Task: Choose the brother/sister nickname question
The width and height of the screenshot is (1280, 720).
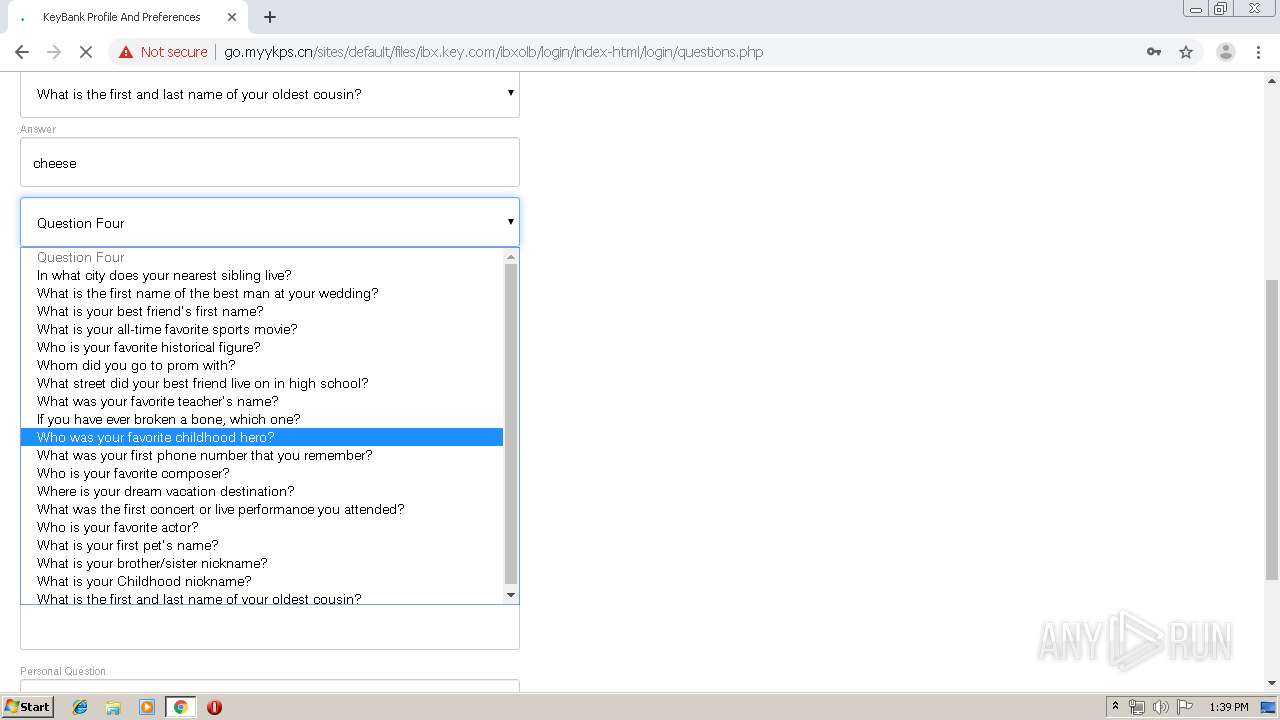Action: (x=262, y=563)
